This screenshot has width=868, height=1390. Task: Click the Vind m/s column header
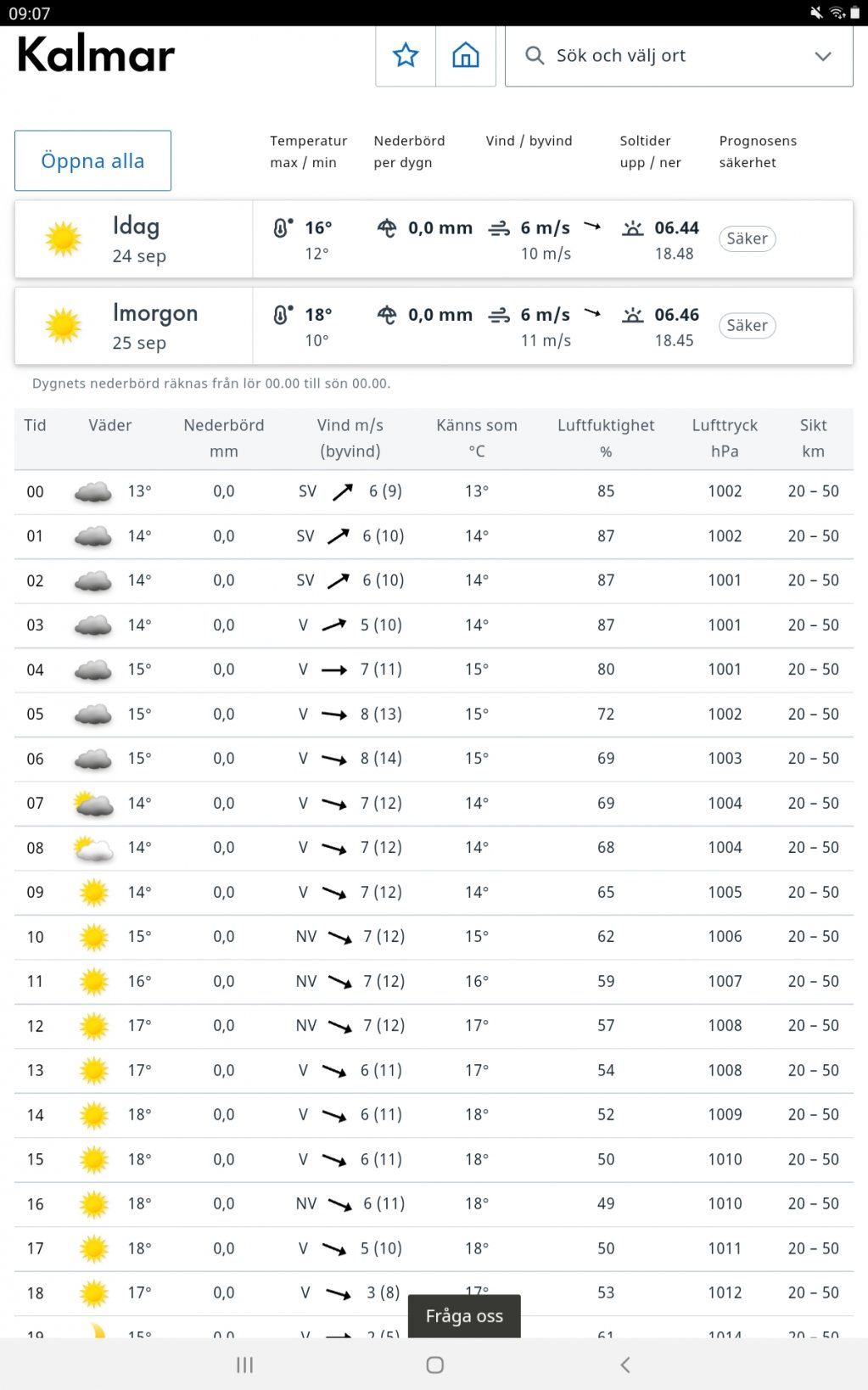350,438
